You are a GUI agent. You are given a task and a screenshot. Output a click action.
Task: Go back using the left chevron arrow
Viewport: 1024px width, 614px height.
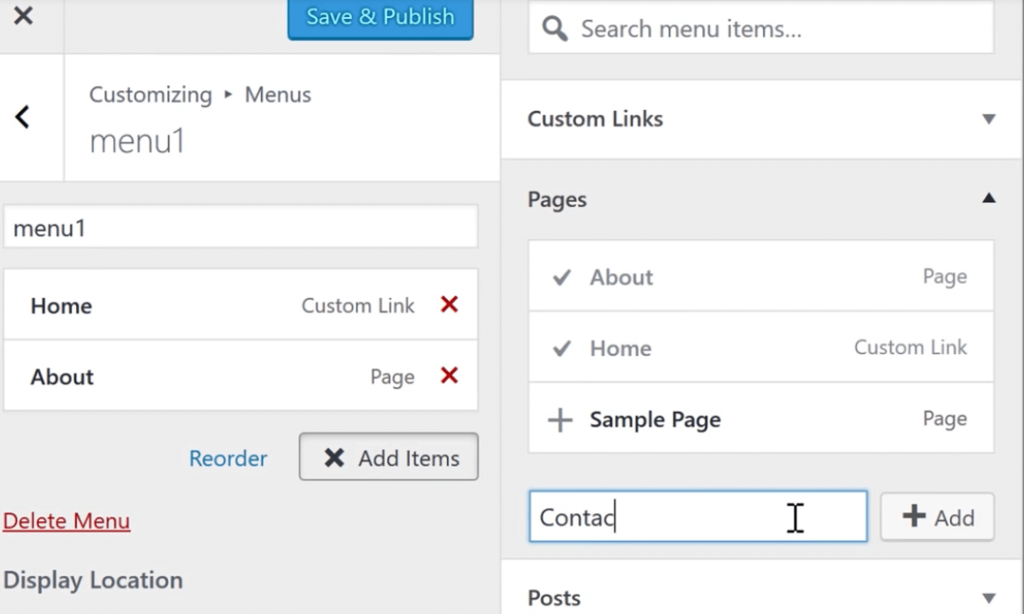(22, 117)
